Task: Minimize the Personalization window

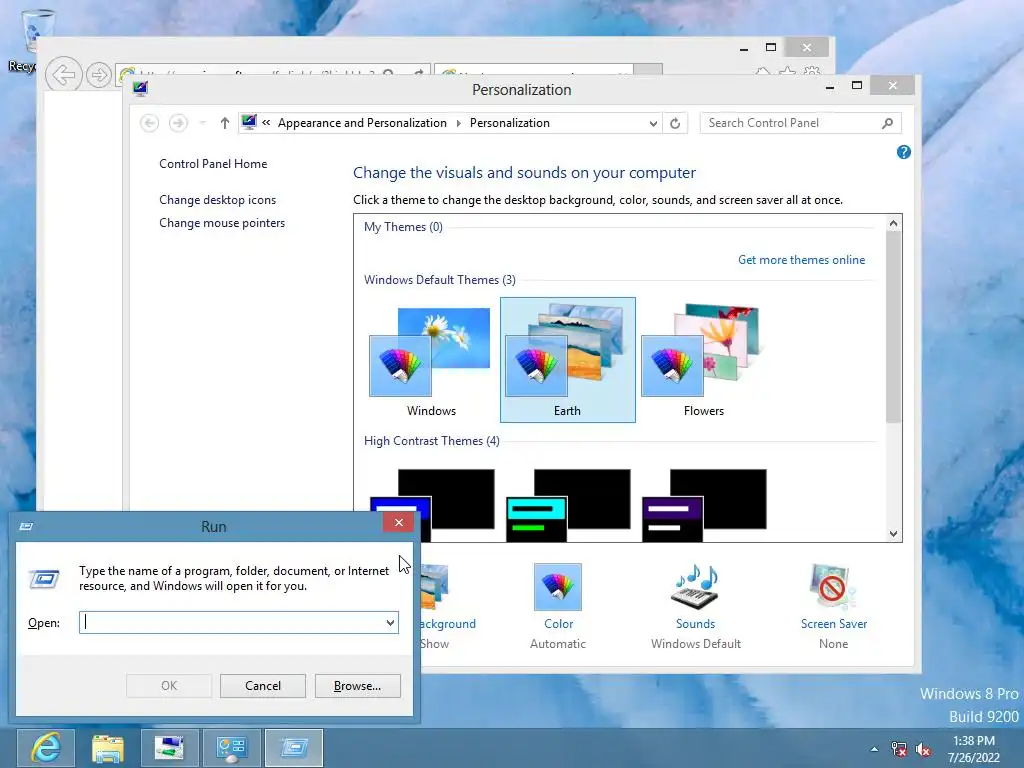Action: click(x=830, y=86)
